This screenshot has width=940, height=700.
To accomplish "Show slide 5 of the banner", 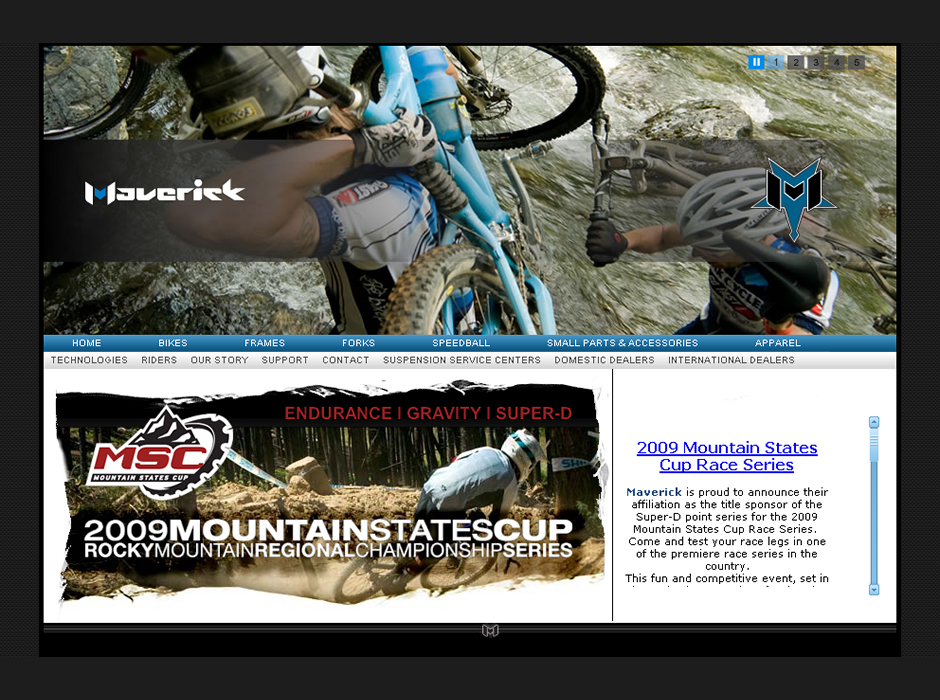I will (x=857, y=62).
